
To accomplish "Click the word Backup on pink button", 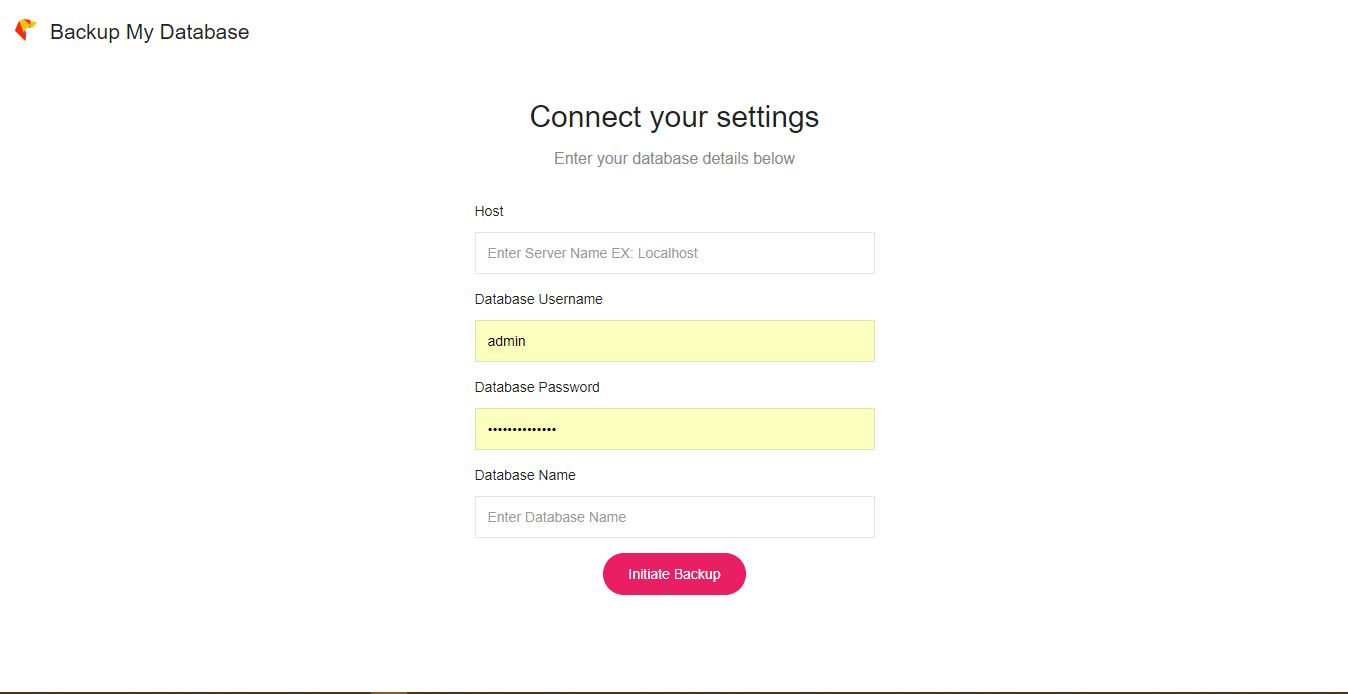I will [x=697, y=574].
